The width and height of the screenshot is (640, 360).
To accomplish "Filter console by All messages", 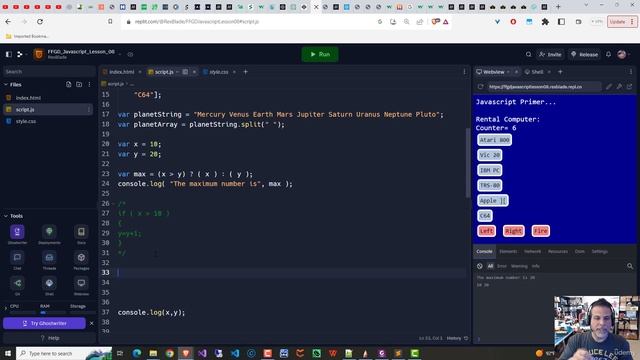I will coord(490,266).
